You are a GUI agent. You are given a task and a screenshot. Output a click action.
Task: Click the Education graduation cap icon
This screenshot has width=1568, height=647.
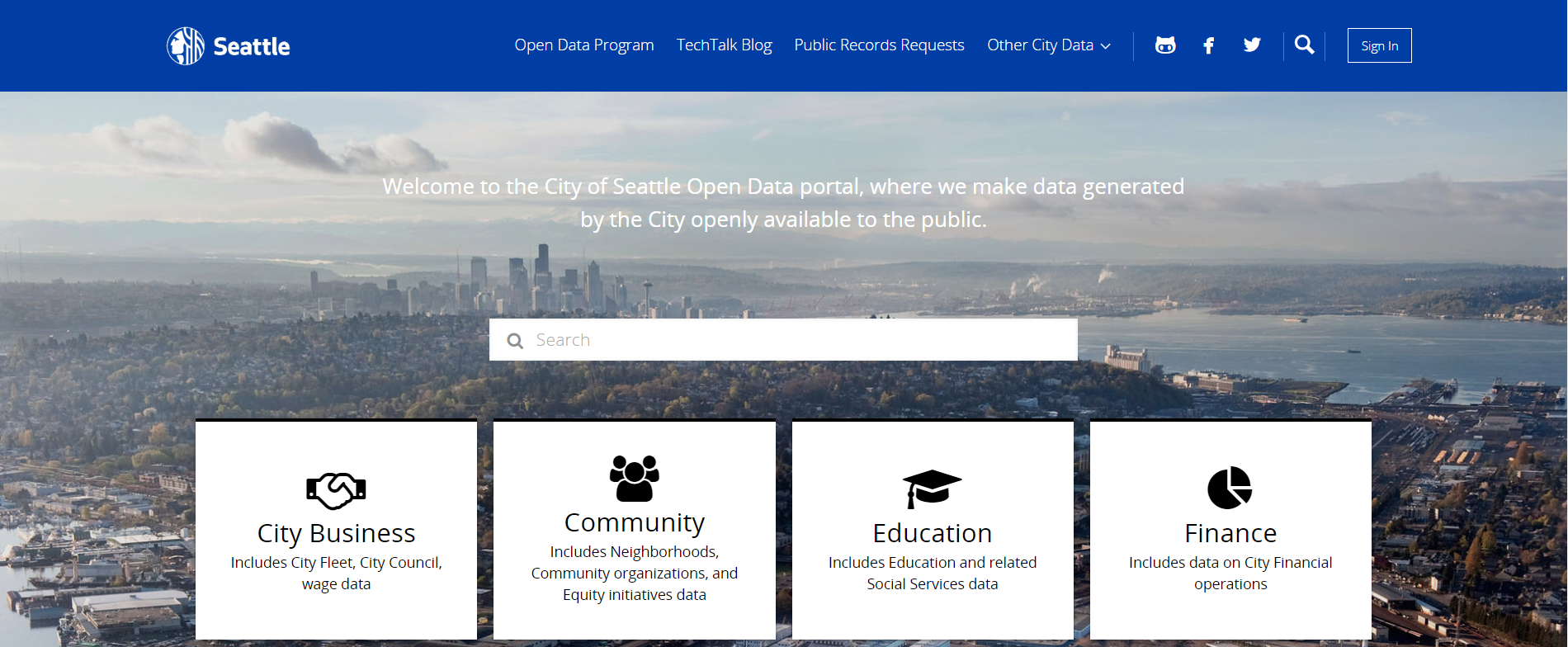pyautogui.click(x=933, y=489)
